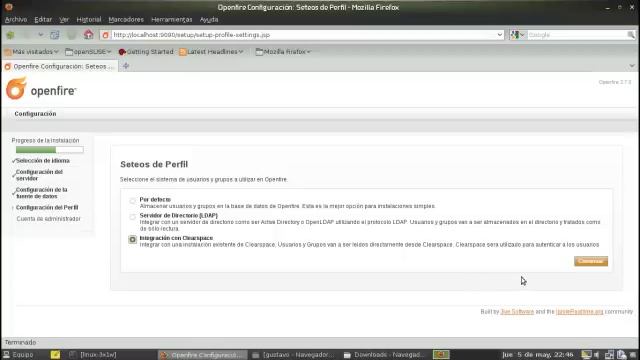The height and width of the screenshot is (360, 640).
Task: Open the Equipo menu in the taskbar
Action: (x=18, y=355)
